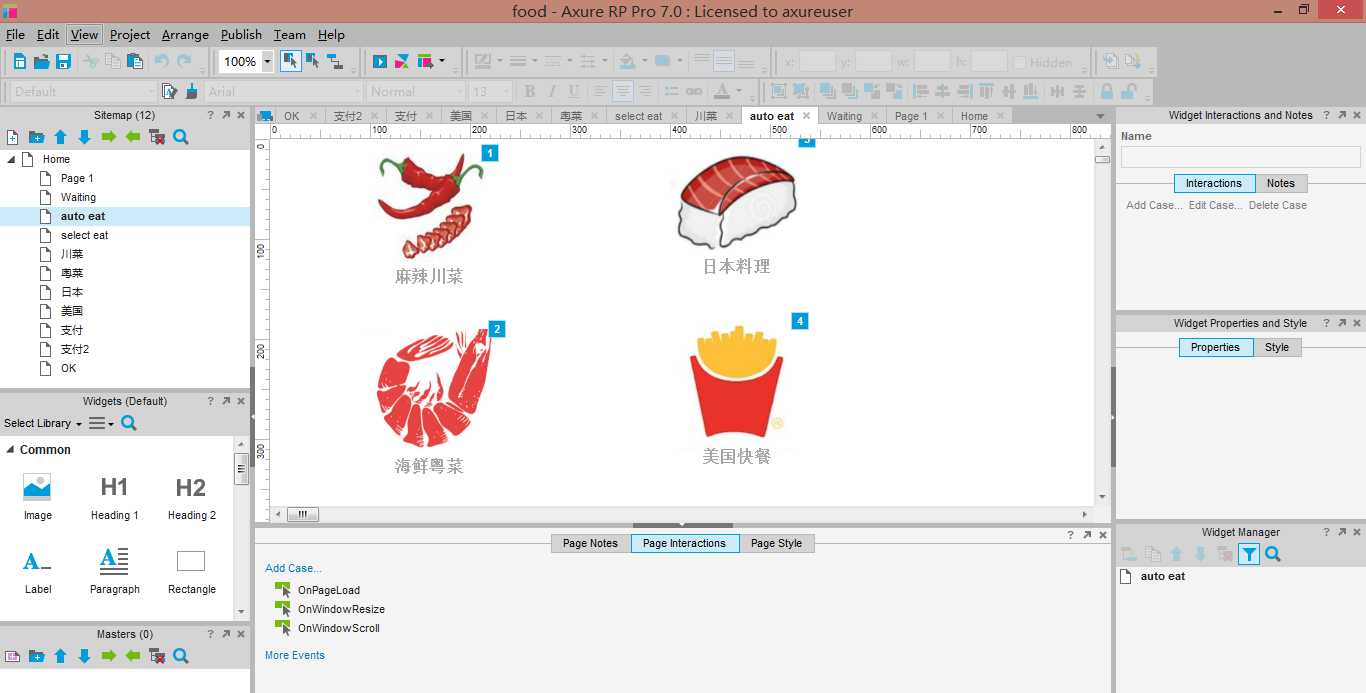Add a new folder in the Sitemap
This screenshot has width=1366, height=693.
[36, 137]
